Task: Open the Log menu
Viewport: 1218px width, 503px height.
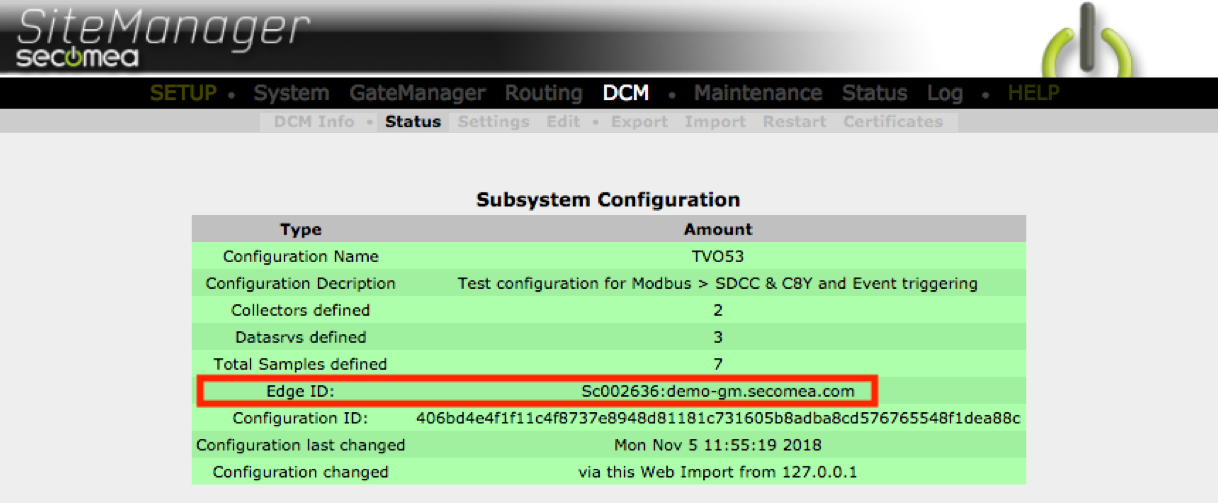Action: pyautogui.click(x=944, y=93)
